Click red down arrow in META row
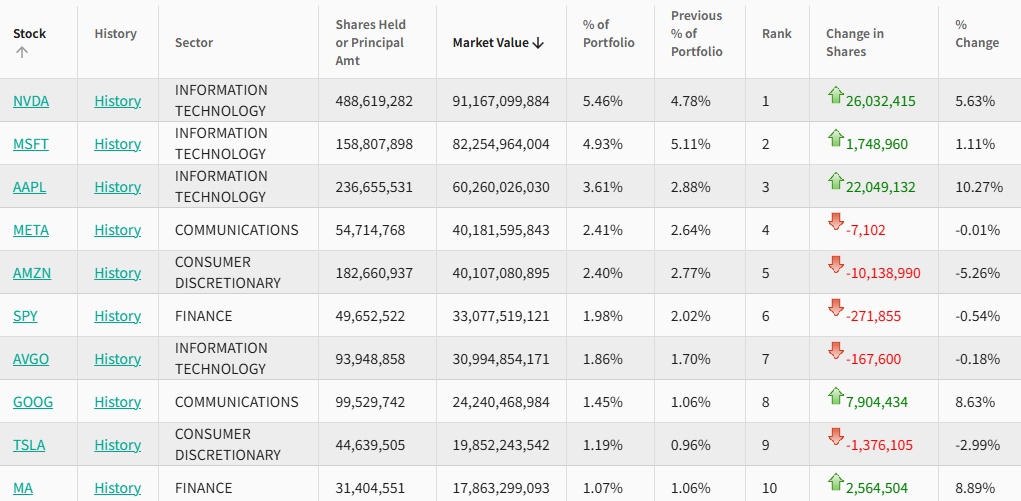Image resolution: width=1021 pixels, height=501 pixels. tap(836, 222)
